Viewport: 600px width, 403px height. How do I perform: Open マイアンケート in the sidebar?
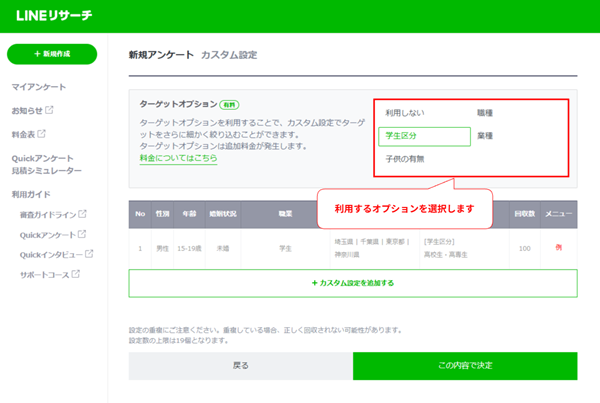pyautogui.click(x=39, y=87)
